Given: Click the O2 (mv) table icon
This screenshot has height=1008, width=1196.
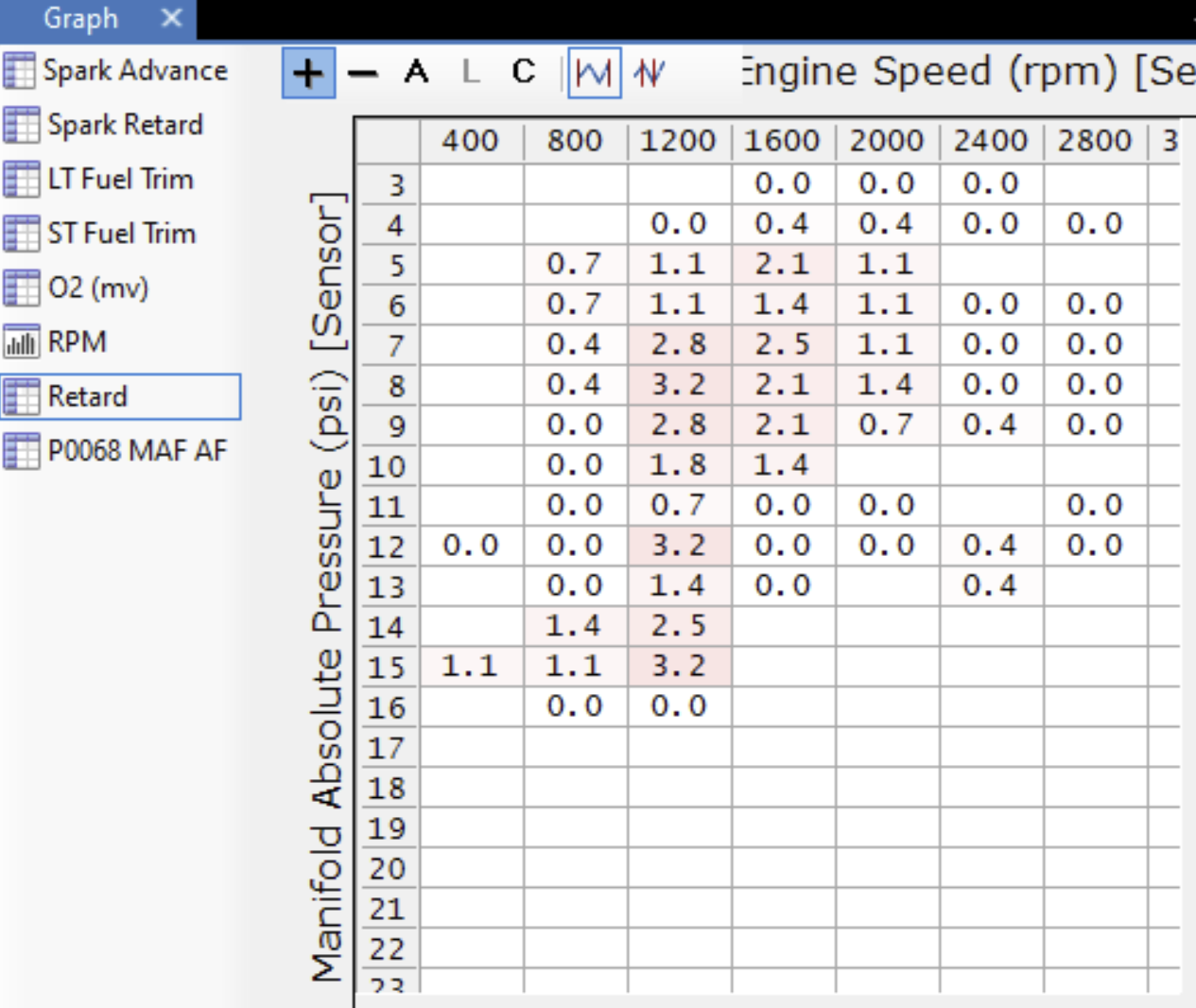Looking at the screenshot, I should [x=20, y=287].
